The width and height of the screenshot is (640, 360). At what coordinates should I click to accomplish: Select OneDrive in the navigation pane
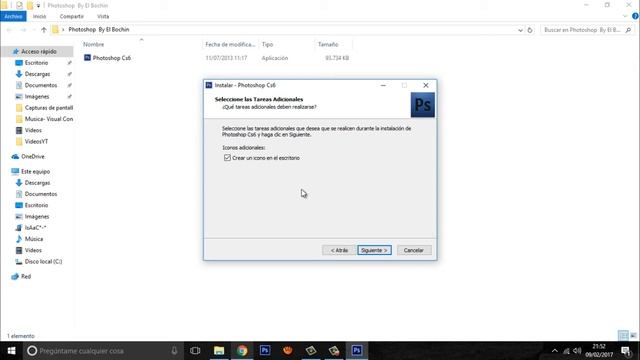pos(33,156)
